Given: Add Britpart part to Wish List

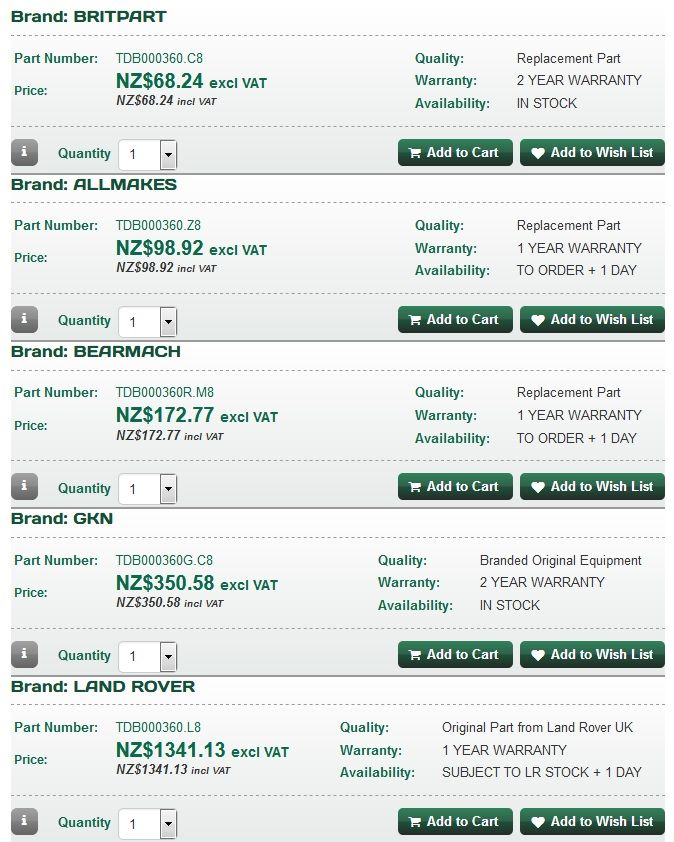Looking at the screenshot, I should (592, 153).
